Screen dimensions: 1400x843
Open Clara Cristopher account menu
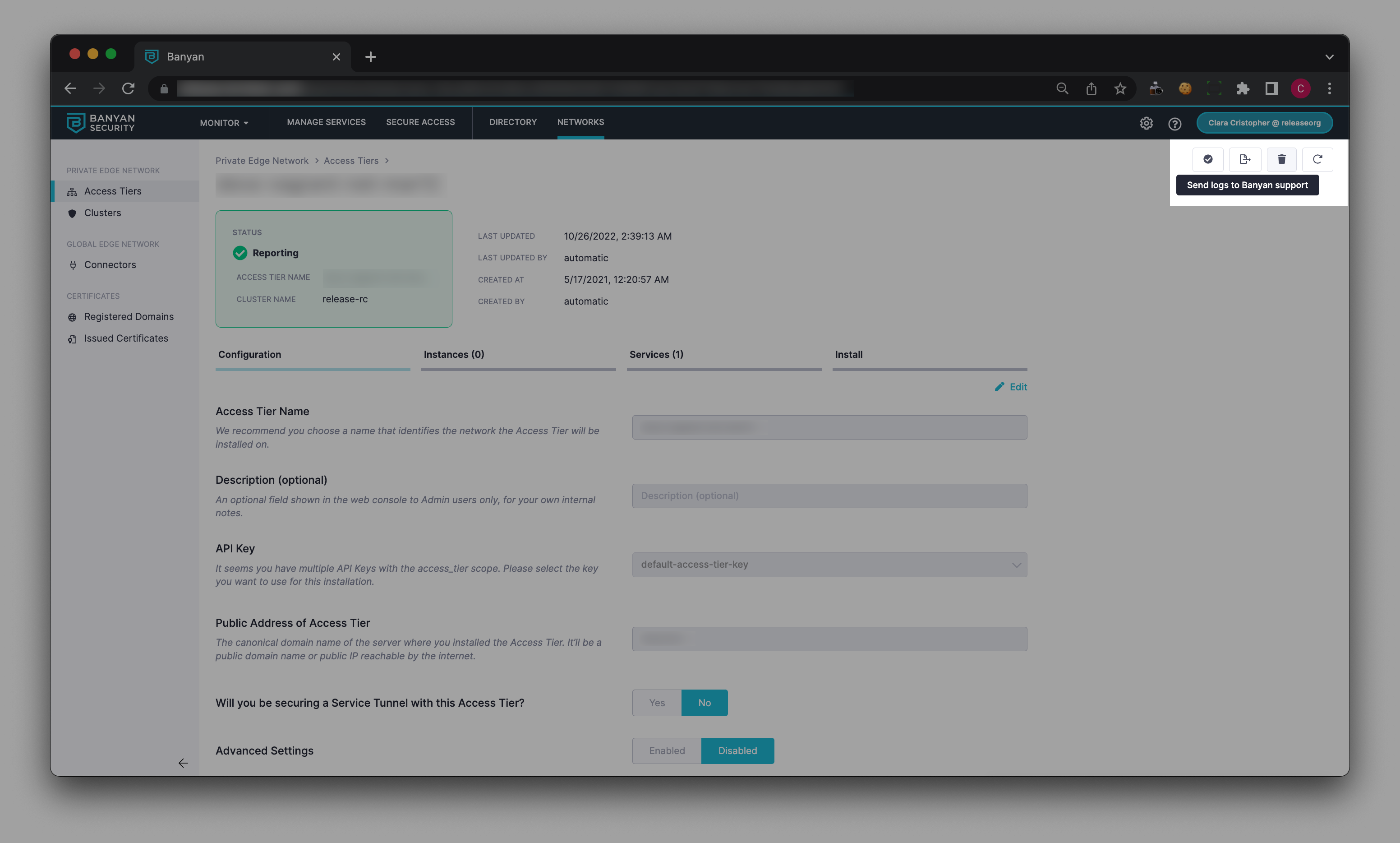[1264, 123]
